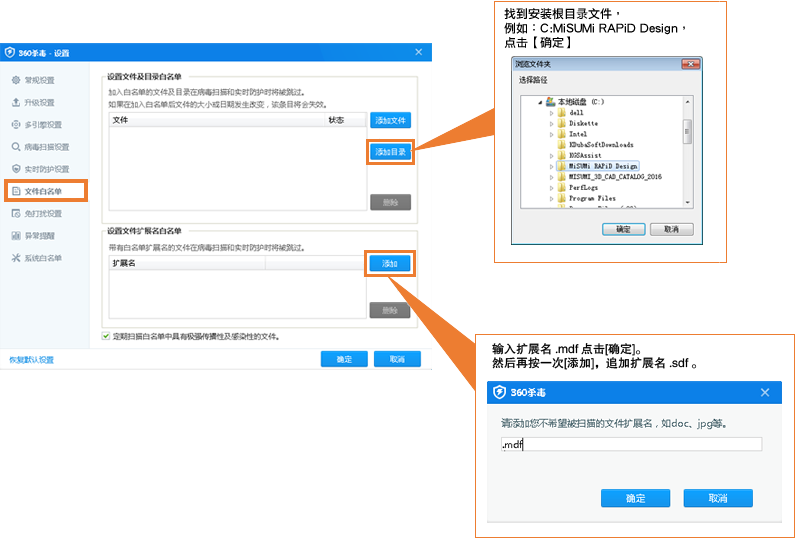Click the folder tree scrollbar thumb
796x539 pixels.
tap(687, 132)
